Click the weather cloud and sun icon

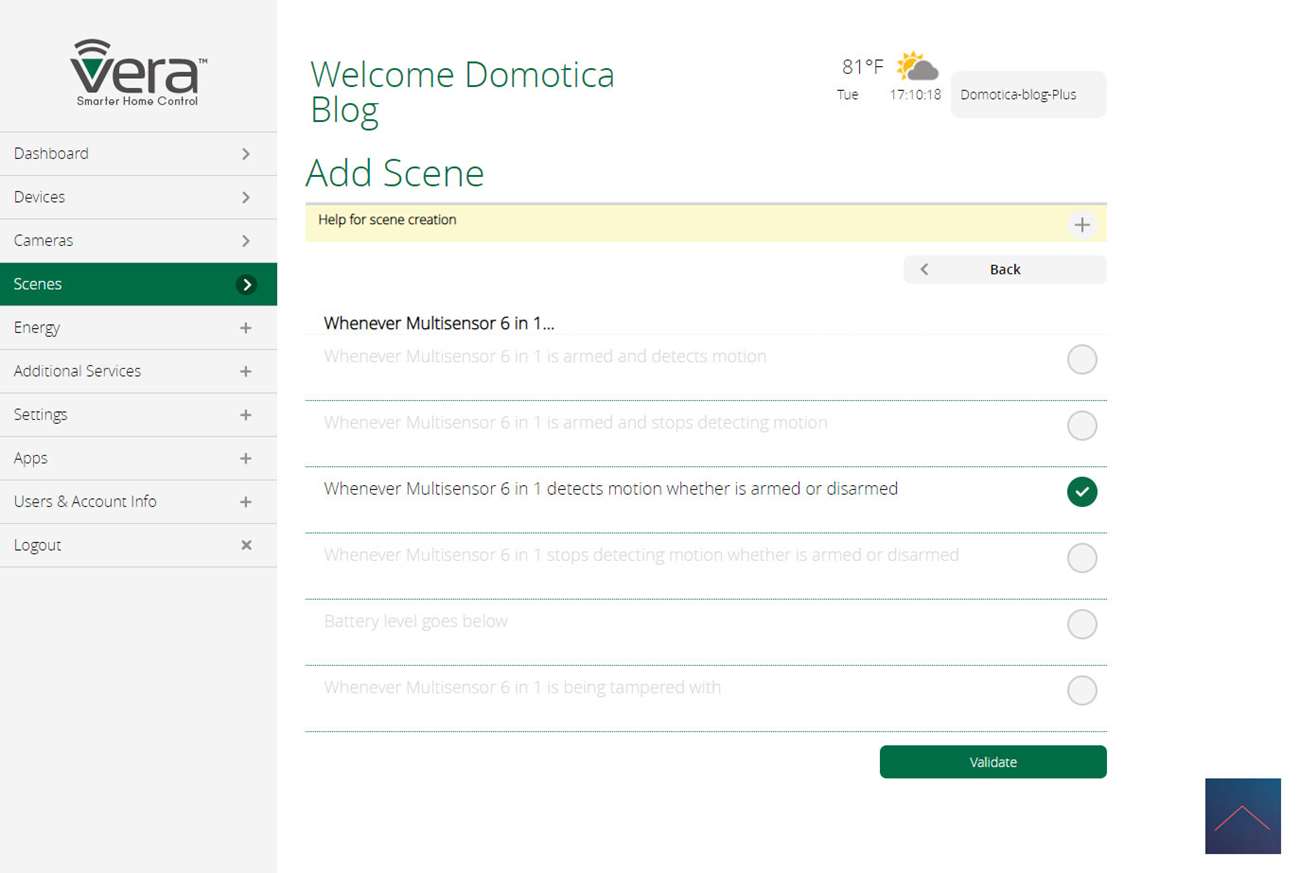click(x=917, y=67)
